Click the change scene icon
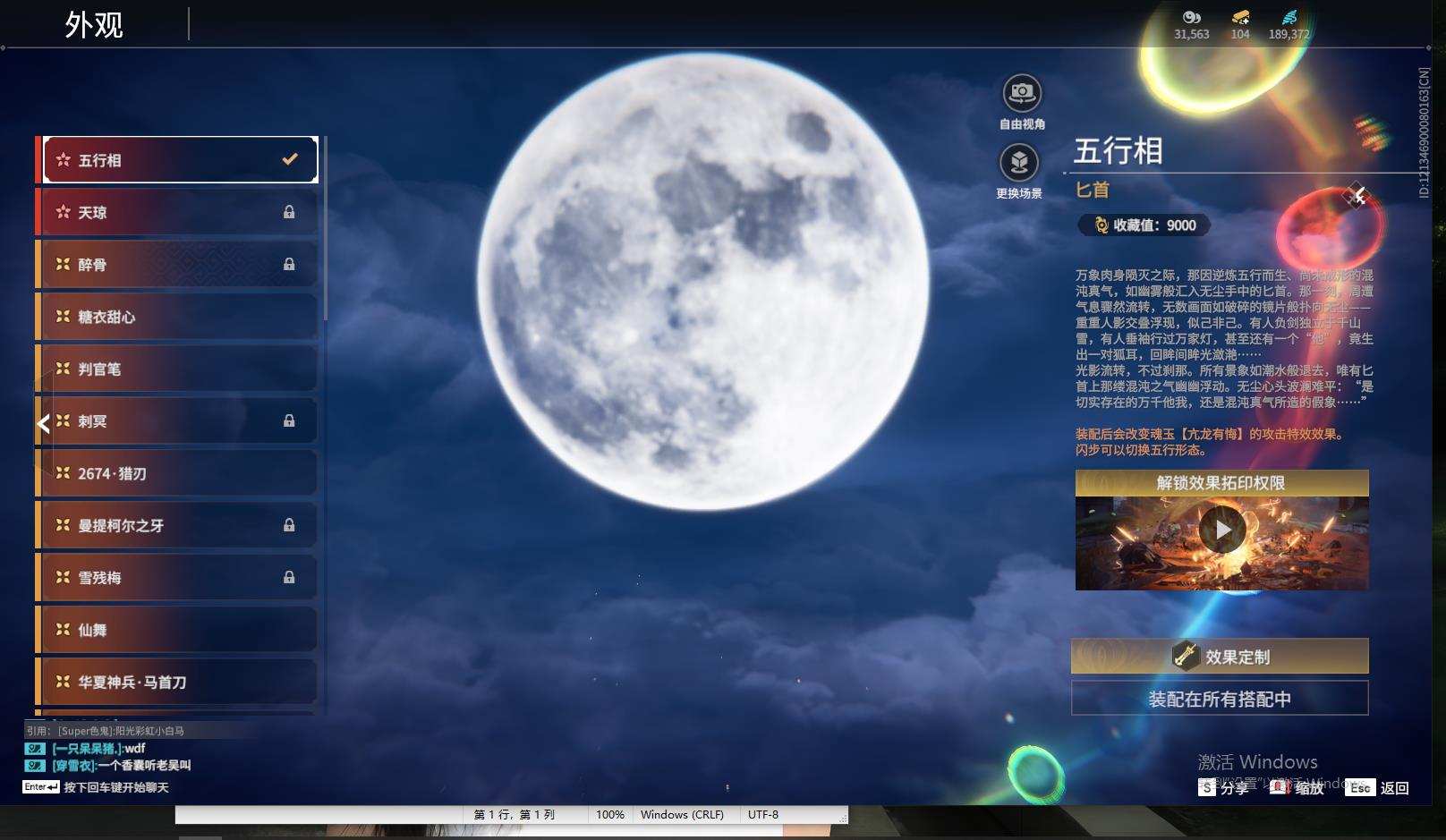1446x840 pixels. pos(1019,163)
